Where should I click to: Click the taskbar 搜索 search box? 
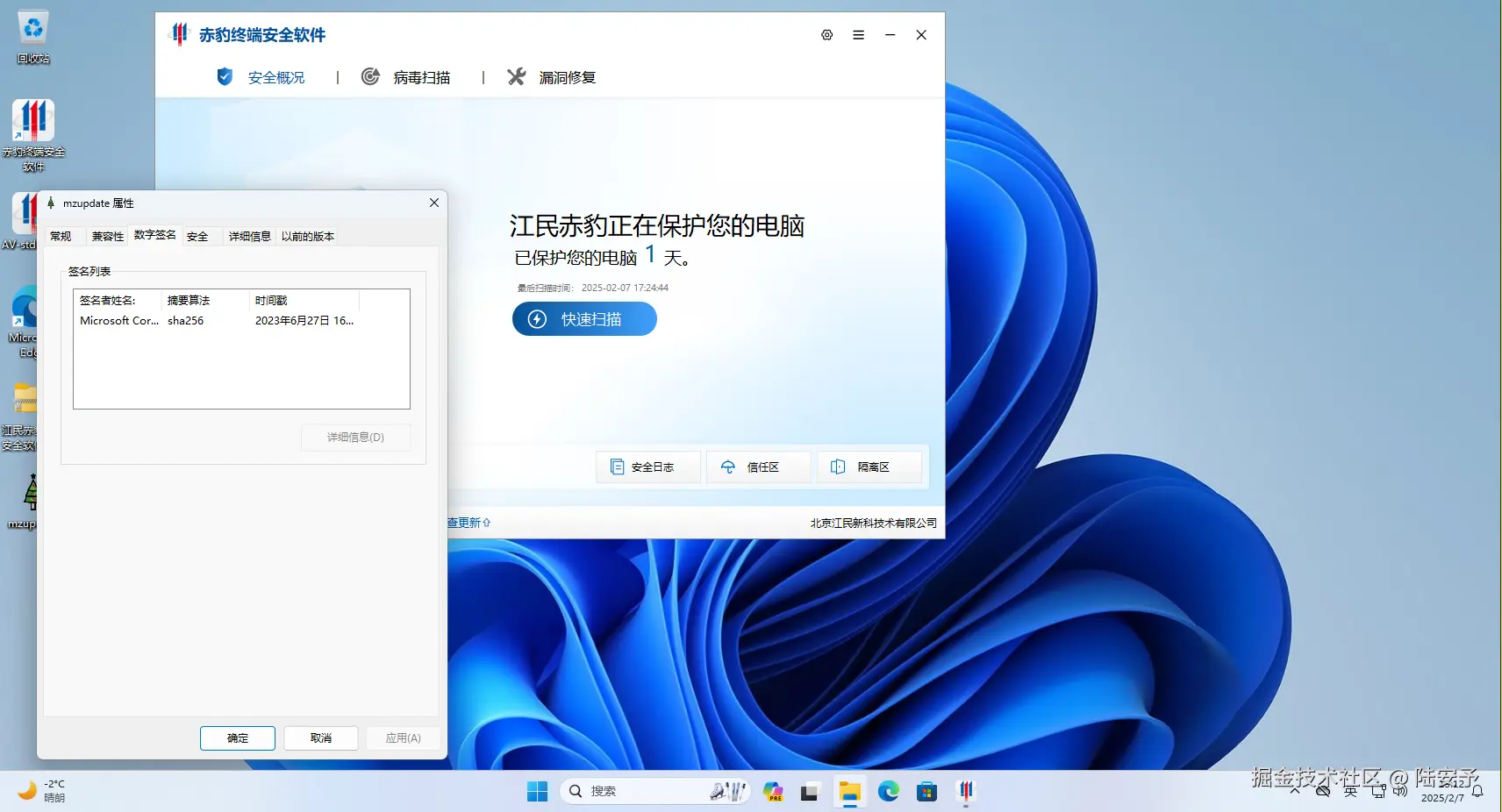tap(654, 791)
